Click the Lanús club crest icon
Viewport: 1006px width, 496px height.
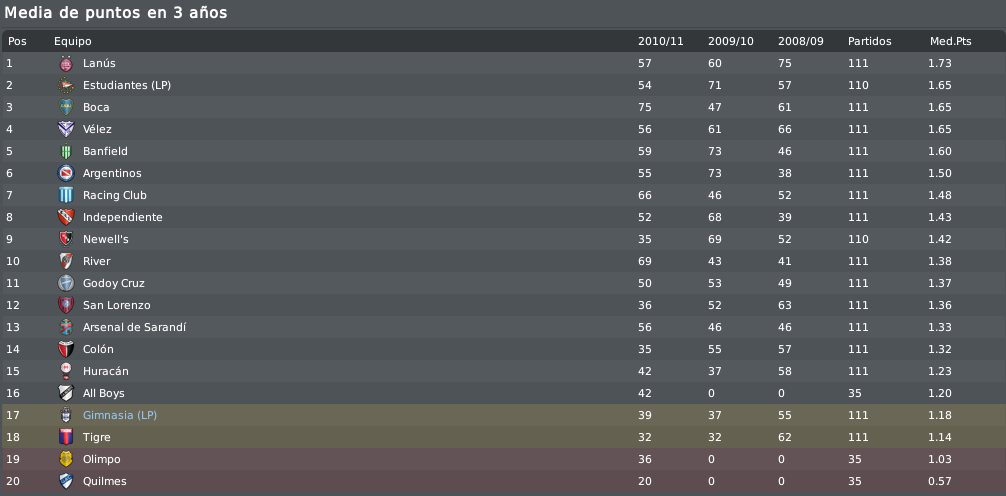[x=66, y=64]
